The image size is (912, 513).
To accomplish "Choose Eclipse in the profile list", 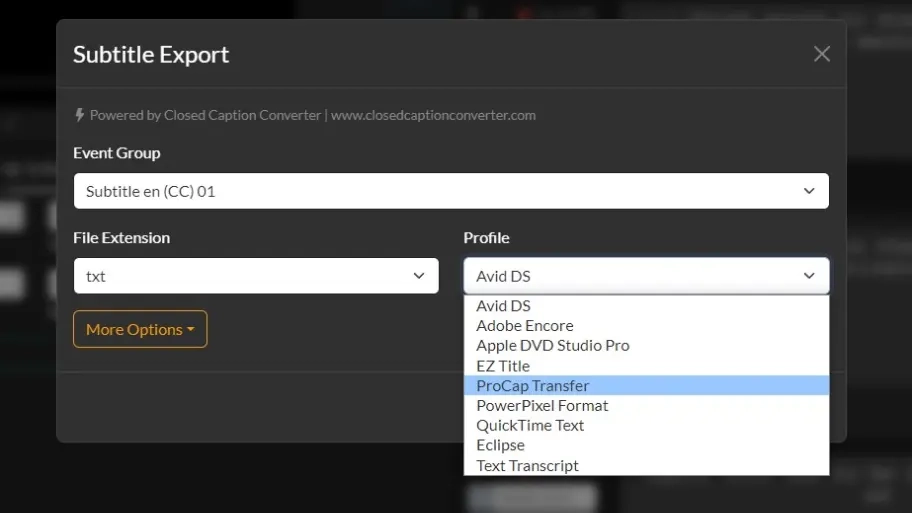I will [500, 446].
